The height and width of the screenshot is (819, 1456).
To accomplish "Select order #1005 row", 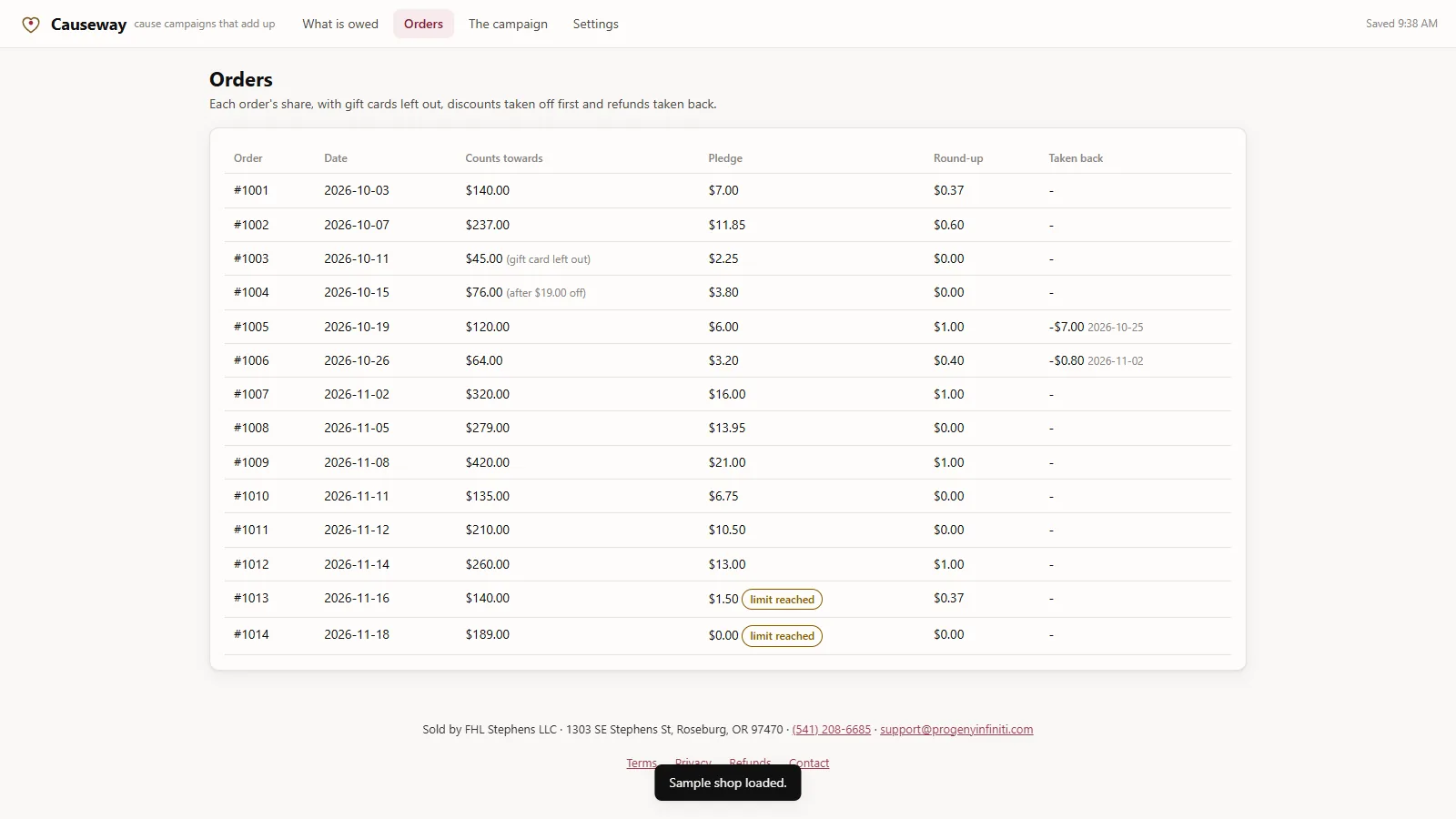I will coord(728,327).
